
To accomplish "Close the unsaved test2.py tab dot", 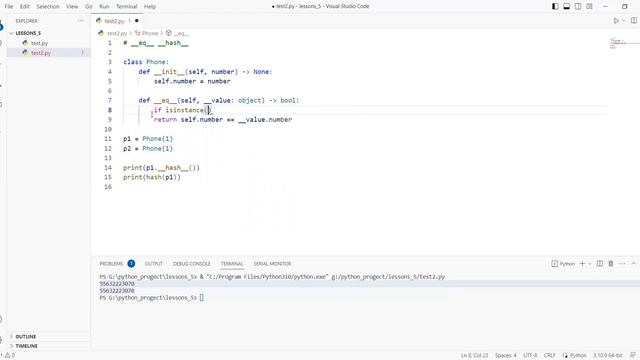I will tap(137, 21).
